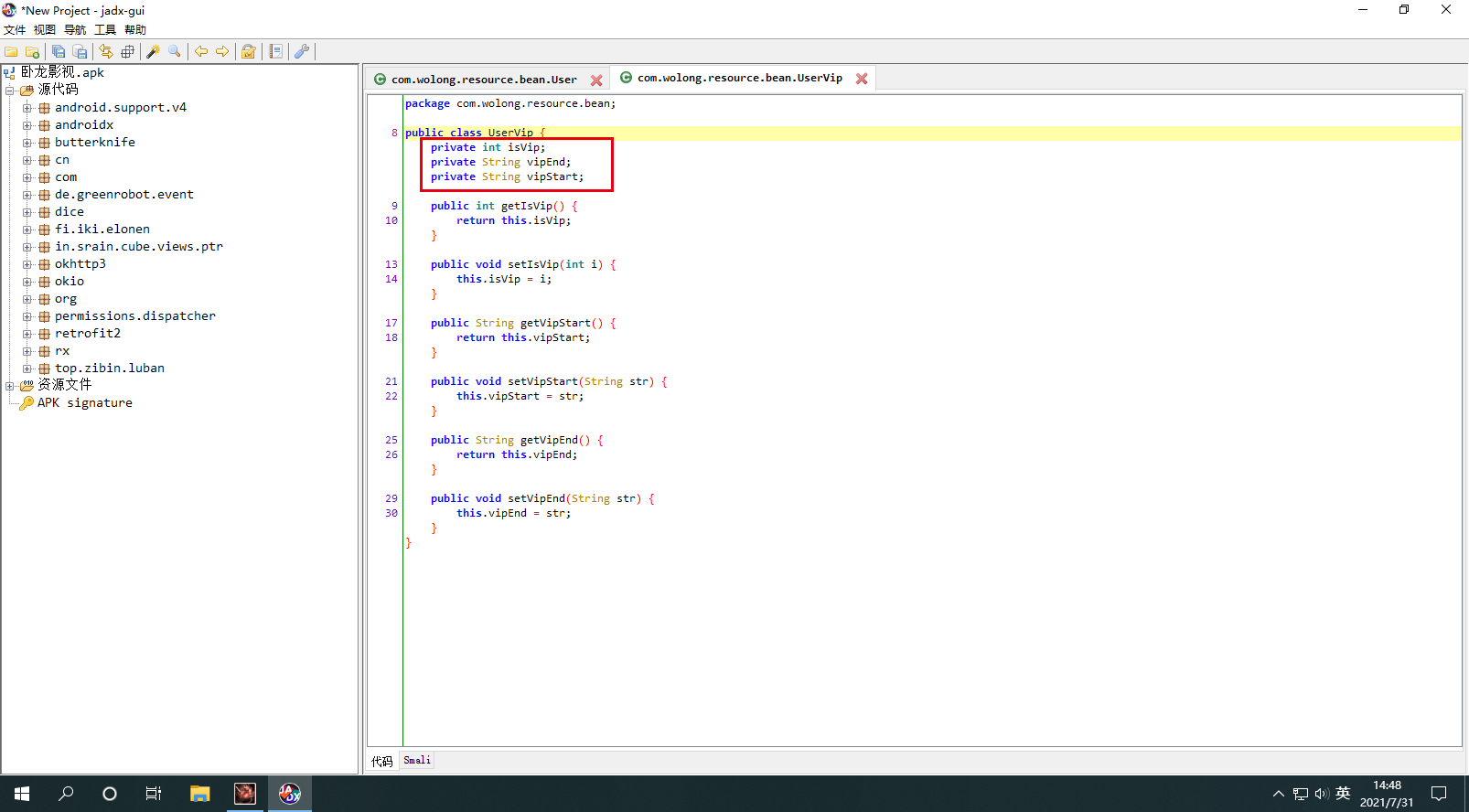Image resolution: width=1469 pixels, height=812 pixels.
Task: Expand the android.support.v4 package
Action: 27,108
